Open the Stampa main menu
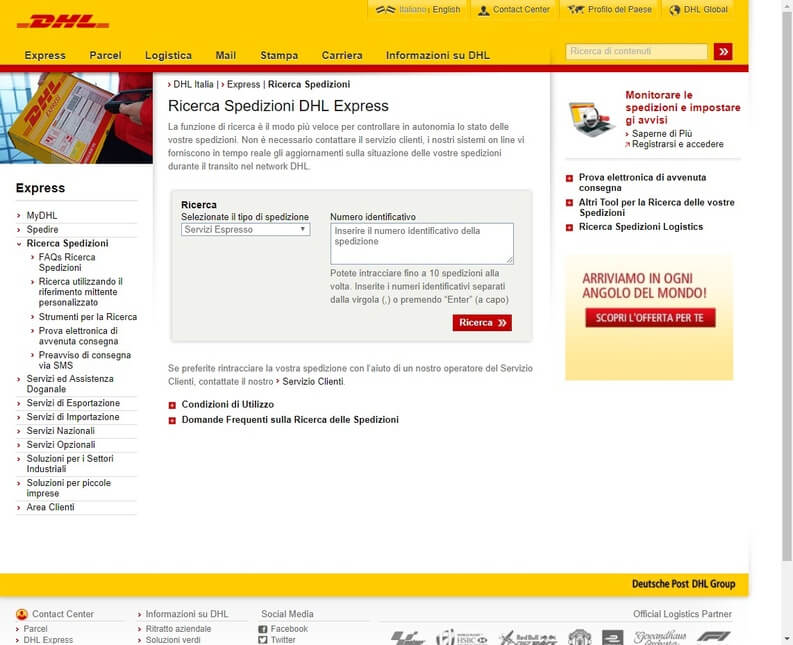793x645 pixels. coord(279,56)
